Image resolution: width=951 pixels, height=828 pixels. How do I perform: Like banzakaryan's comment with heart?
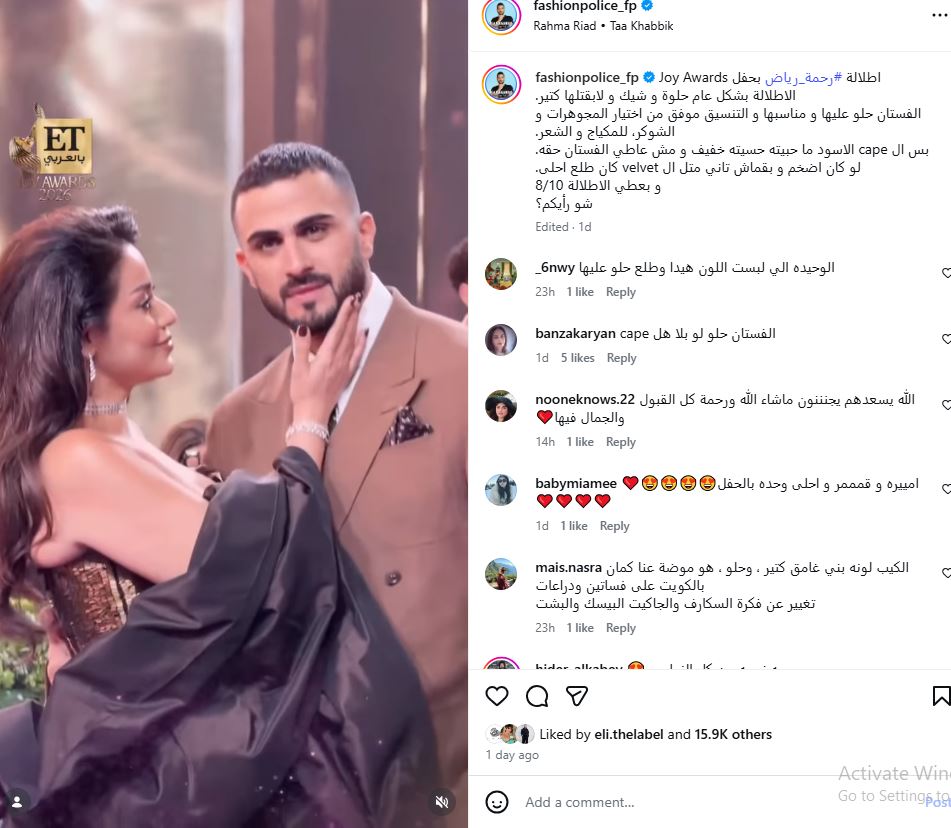(946, 338)
